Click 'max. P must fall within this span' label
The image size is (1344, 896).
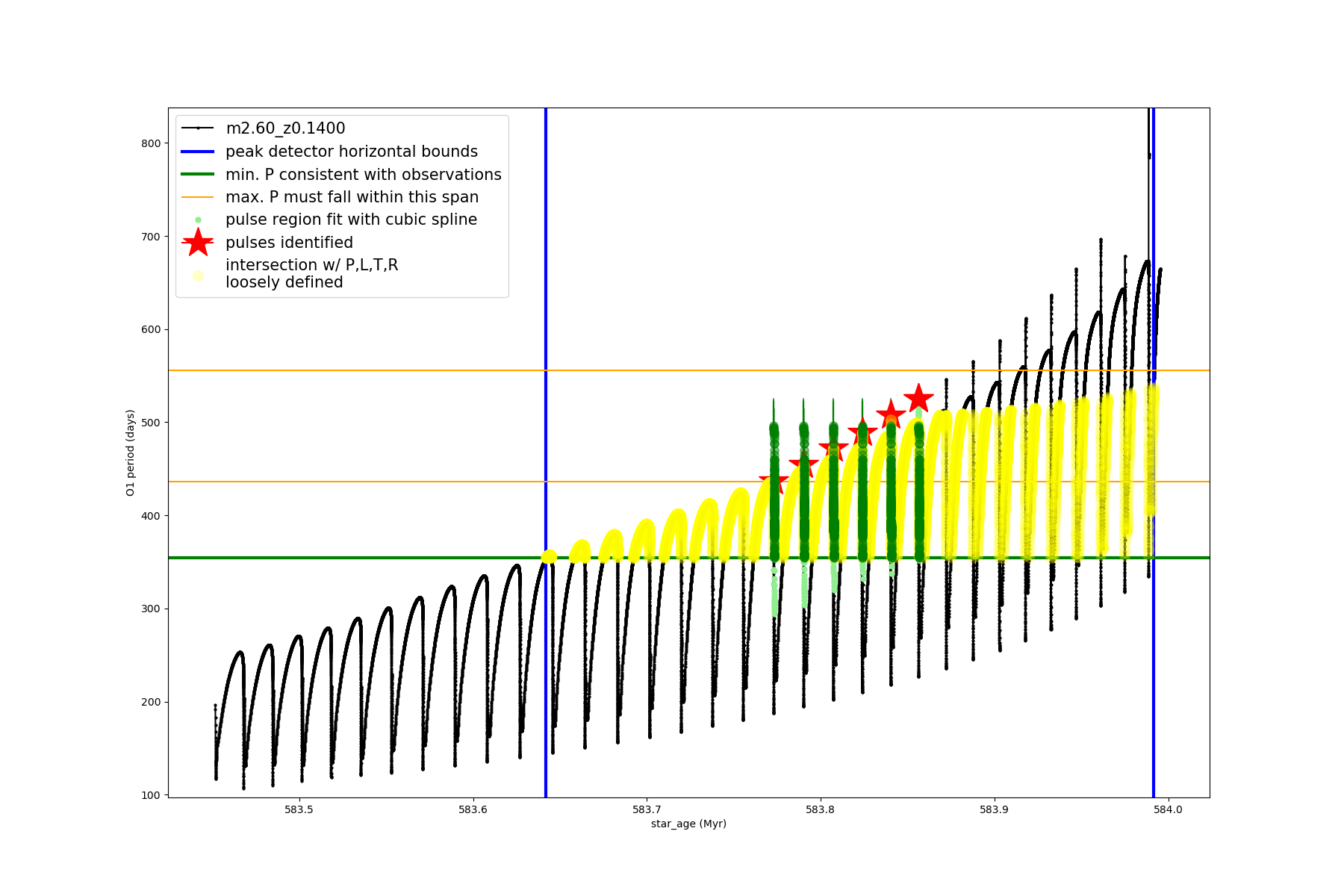(352, 197)
